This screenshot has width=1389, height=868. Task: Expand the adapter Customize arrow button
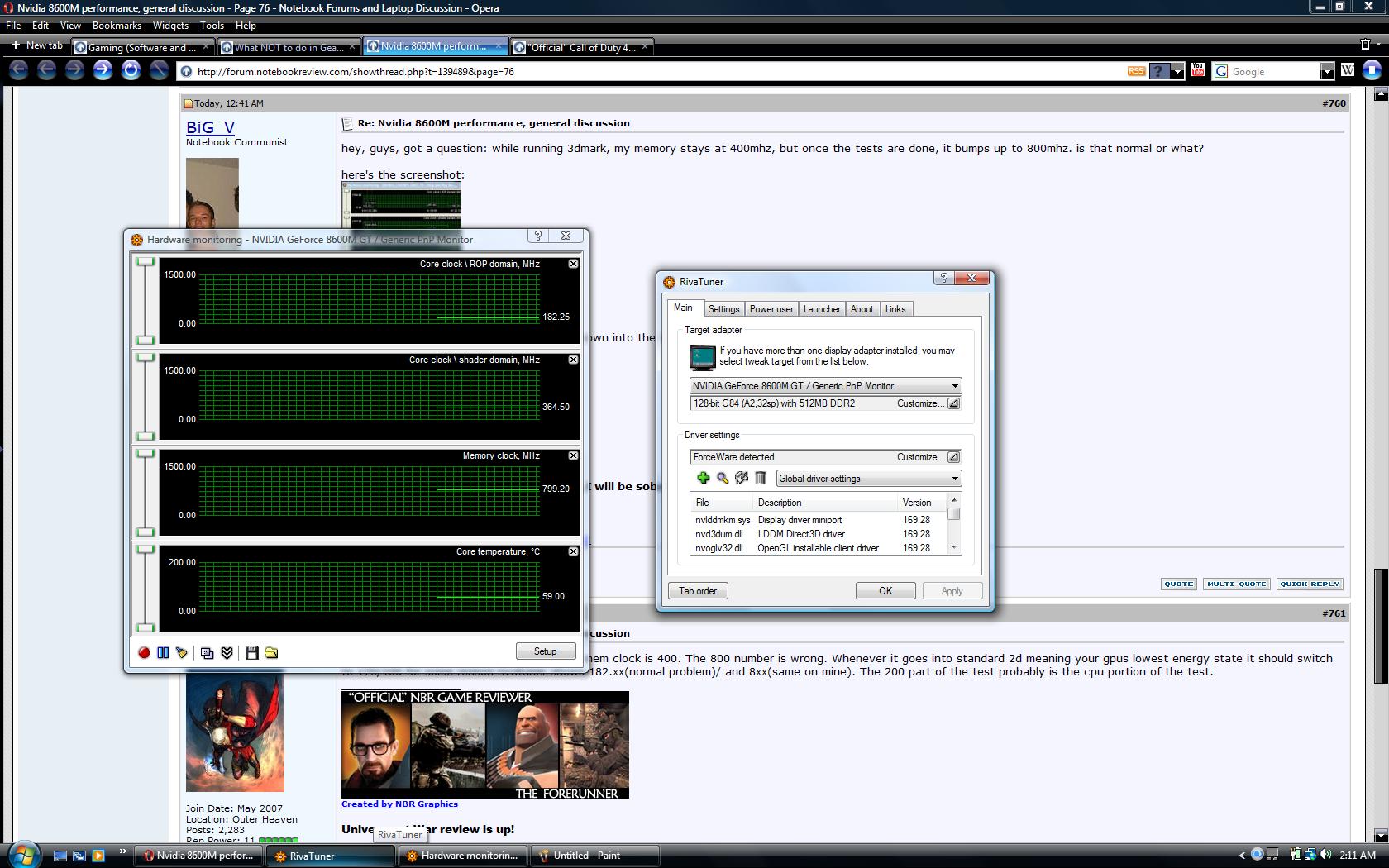(x=953, y=403)
